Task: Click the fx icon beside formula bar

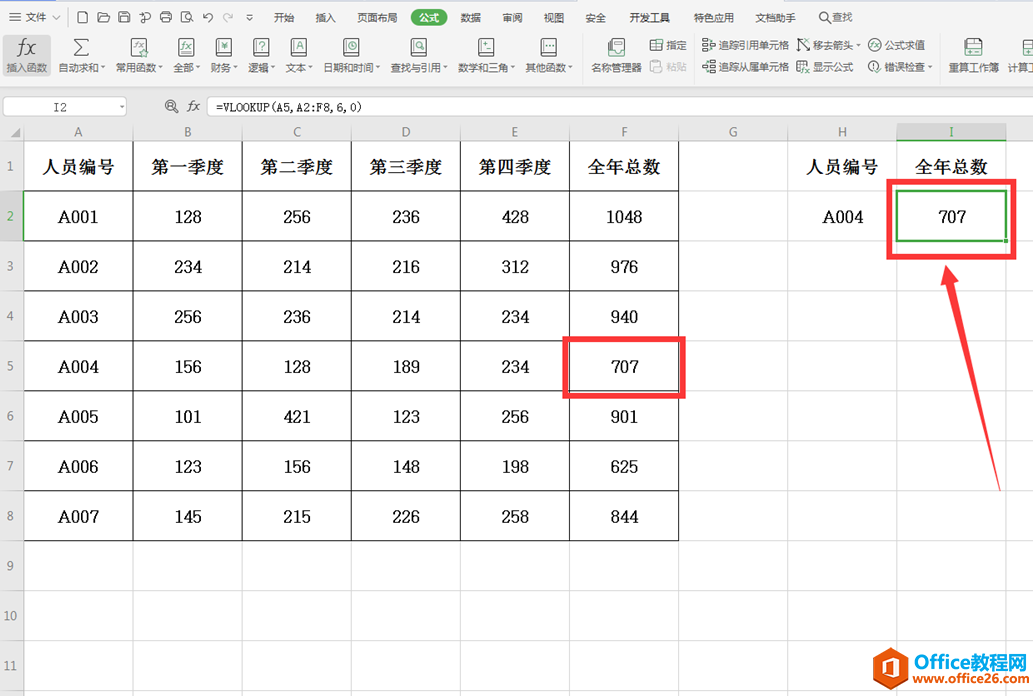Action: [x=194, y=106]
